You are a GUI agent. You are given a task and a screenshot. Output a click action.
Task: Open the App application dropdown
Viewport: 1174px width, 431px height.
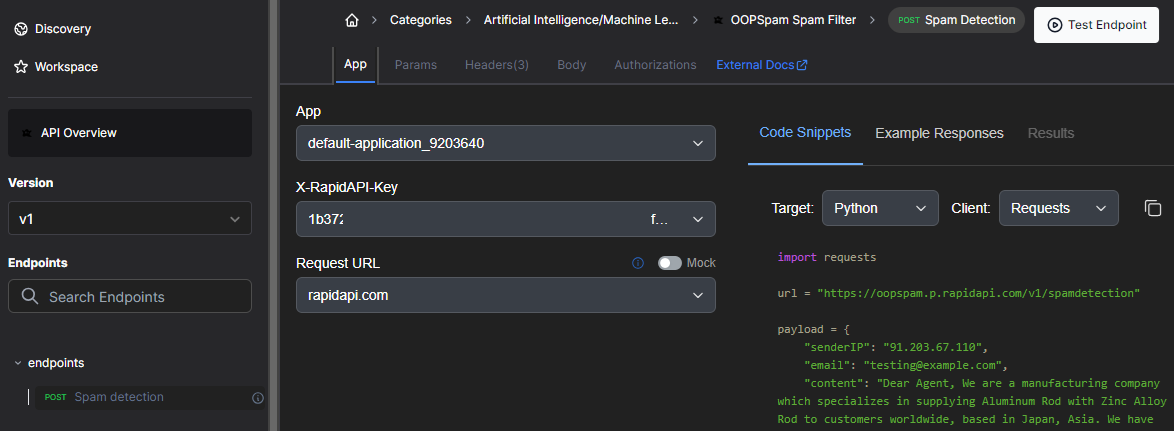[505, 143]
